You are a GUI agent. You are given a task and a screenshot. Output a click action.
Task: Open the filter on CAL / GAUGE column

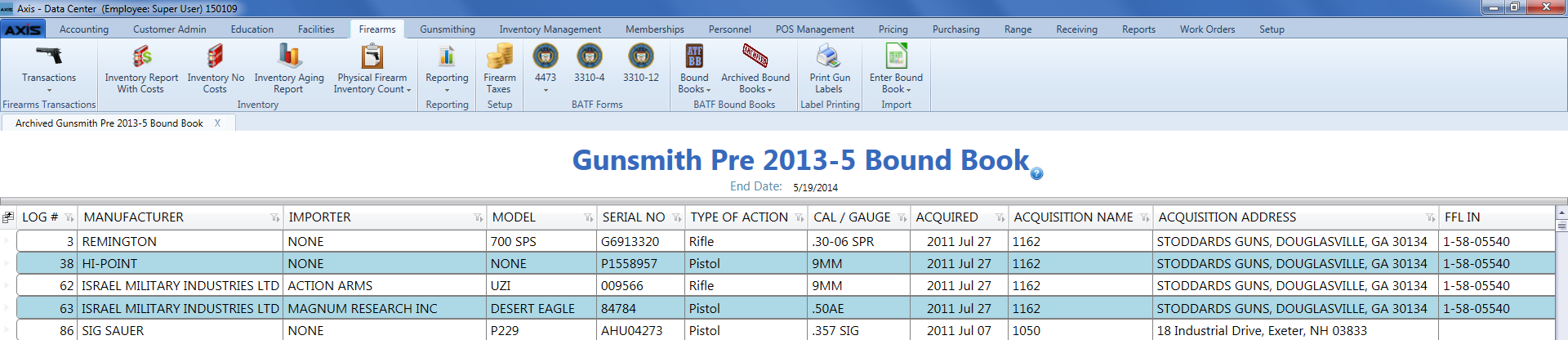902,218
